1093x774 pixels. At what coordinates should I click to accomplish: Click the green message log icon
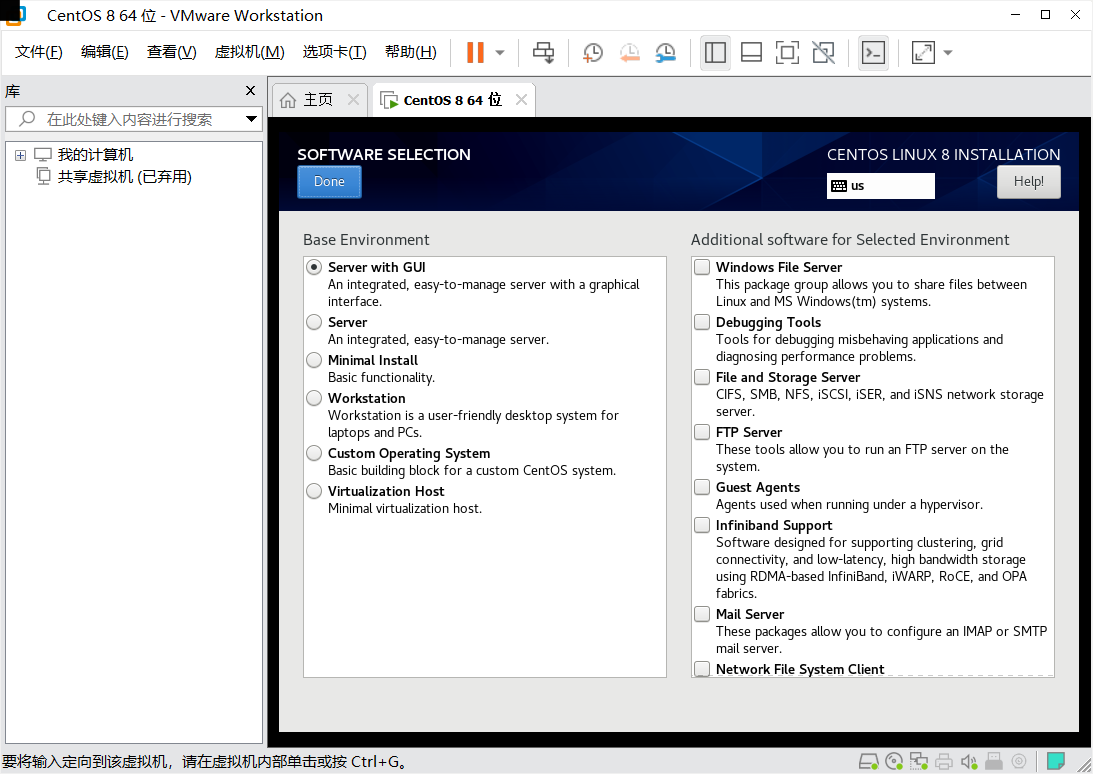point(1056,761)
